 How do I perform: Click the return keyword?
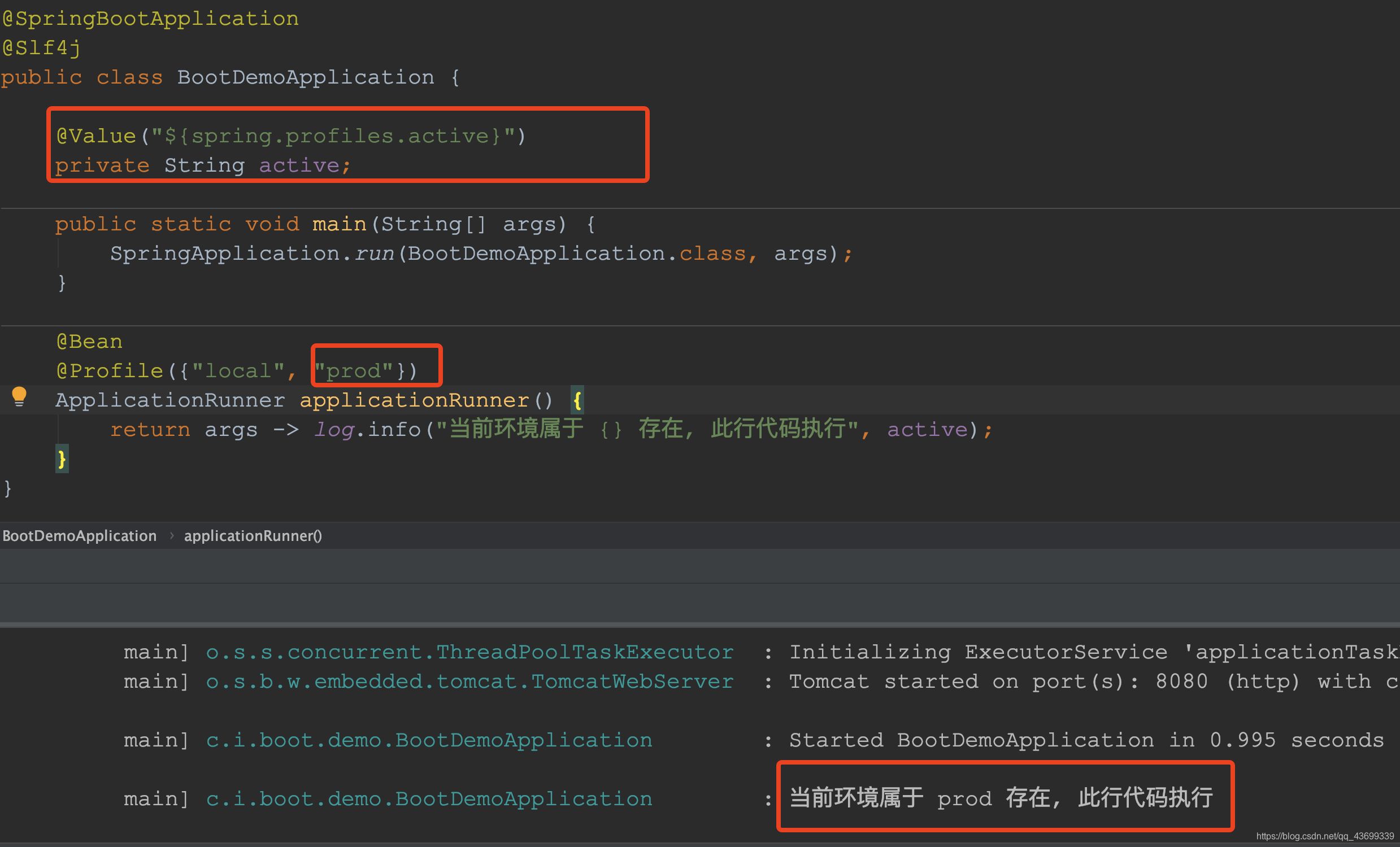click(x=150, y=430)
